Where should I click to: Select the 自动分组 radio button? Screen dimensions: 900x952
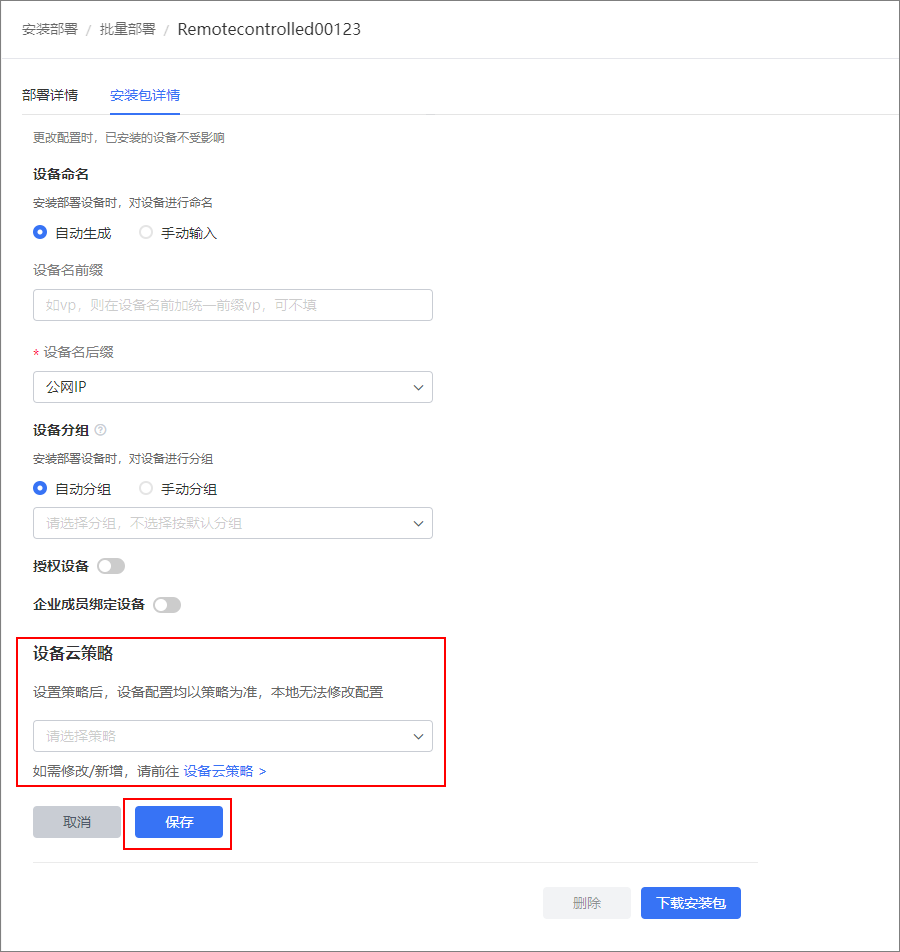[40, 489]
